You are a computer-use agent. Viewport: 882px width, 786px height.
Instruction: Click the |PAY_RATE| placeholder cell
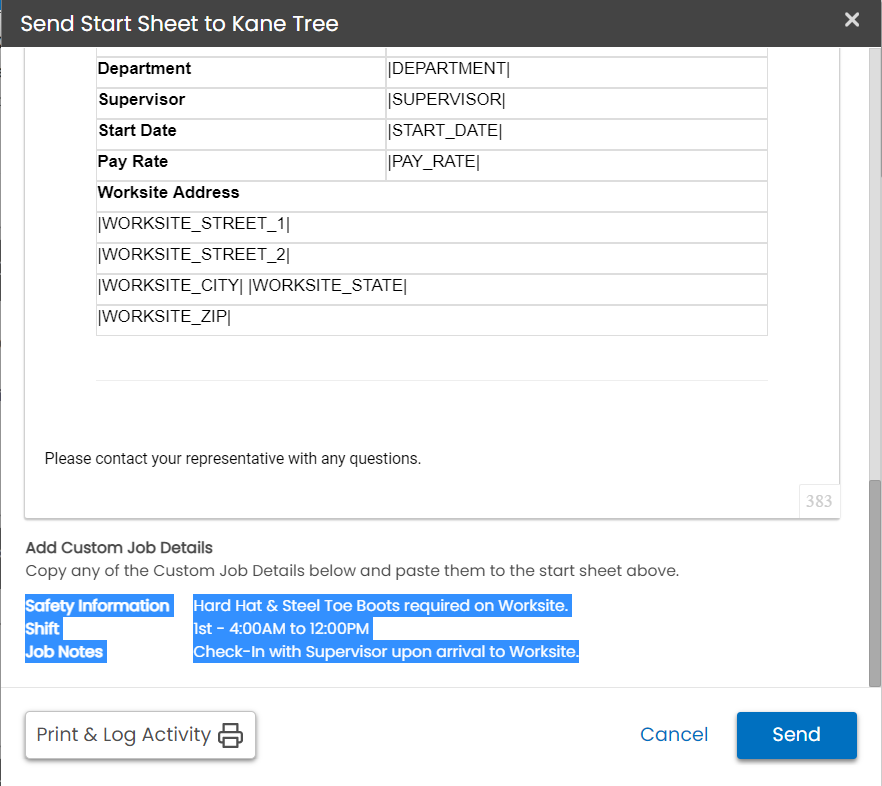click(434, 162)
